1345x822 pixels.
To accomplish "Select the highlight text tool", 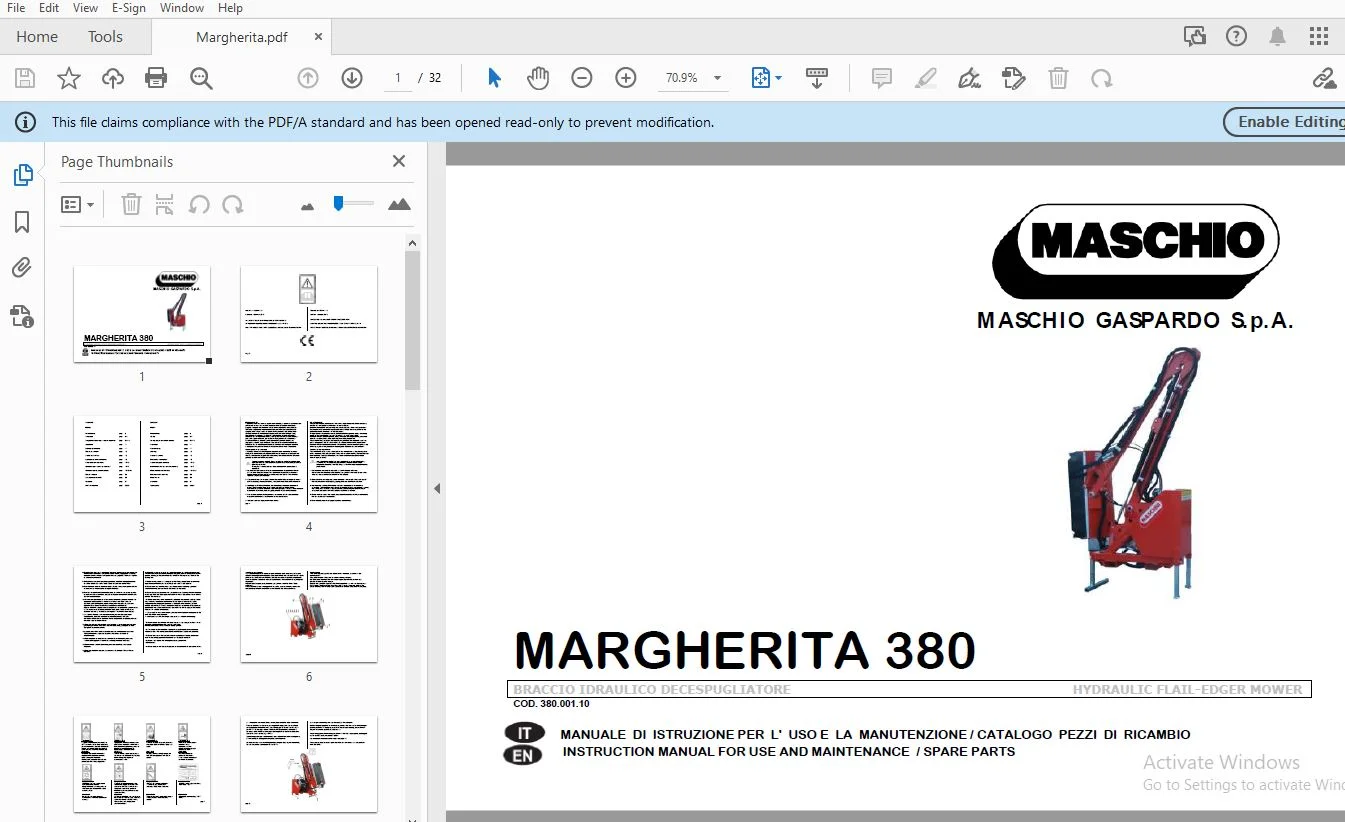I will click(x=926, y=78).
